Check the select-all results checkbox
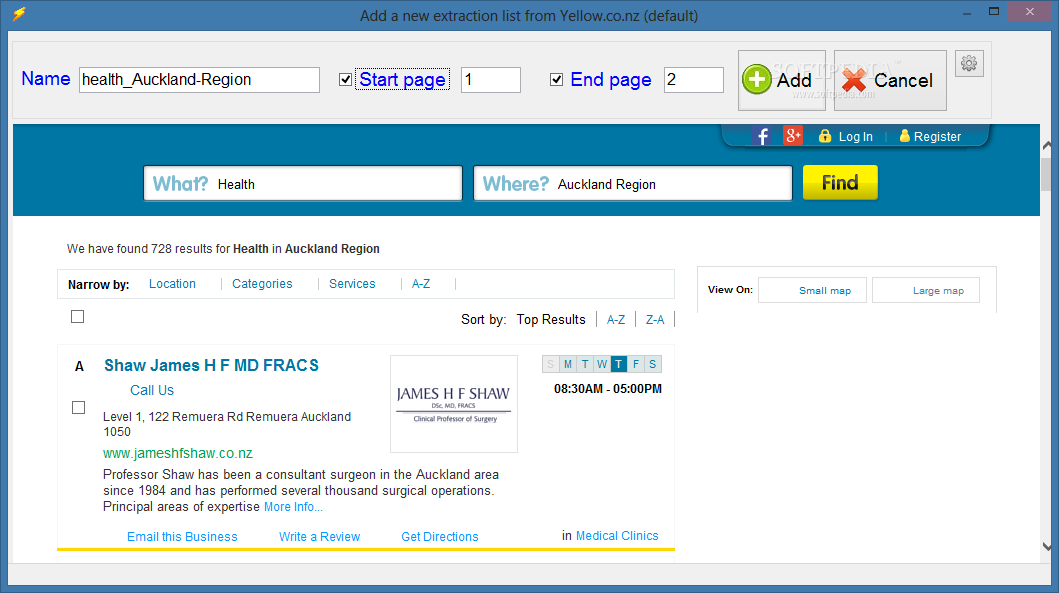Screen dimensions: 1059x593 [78, 317]
